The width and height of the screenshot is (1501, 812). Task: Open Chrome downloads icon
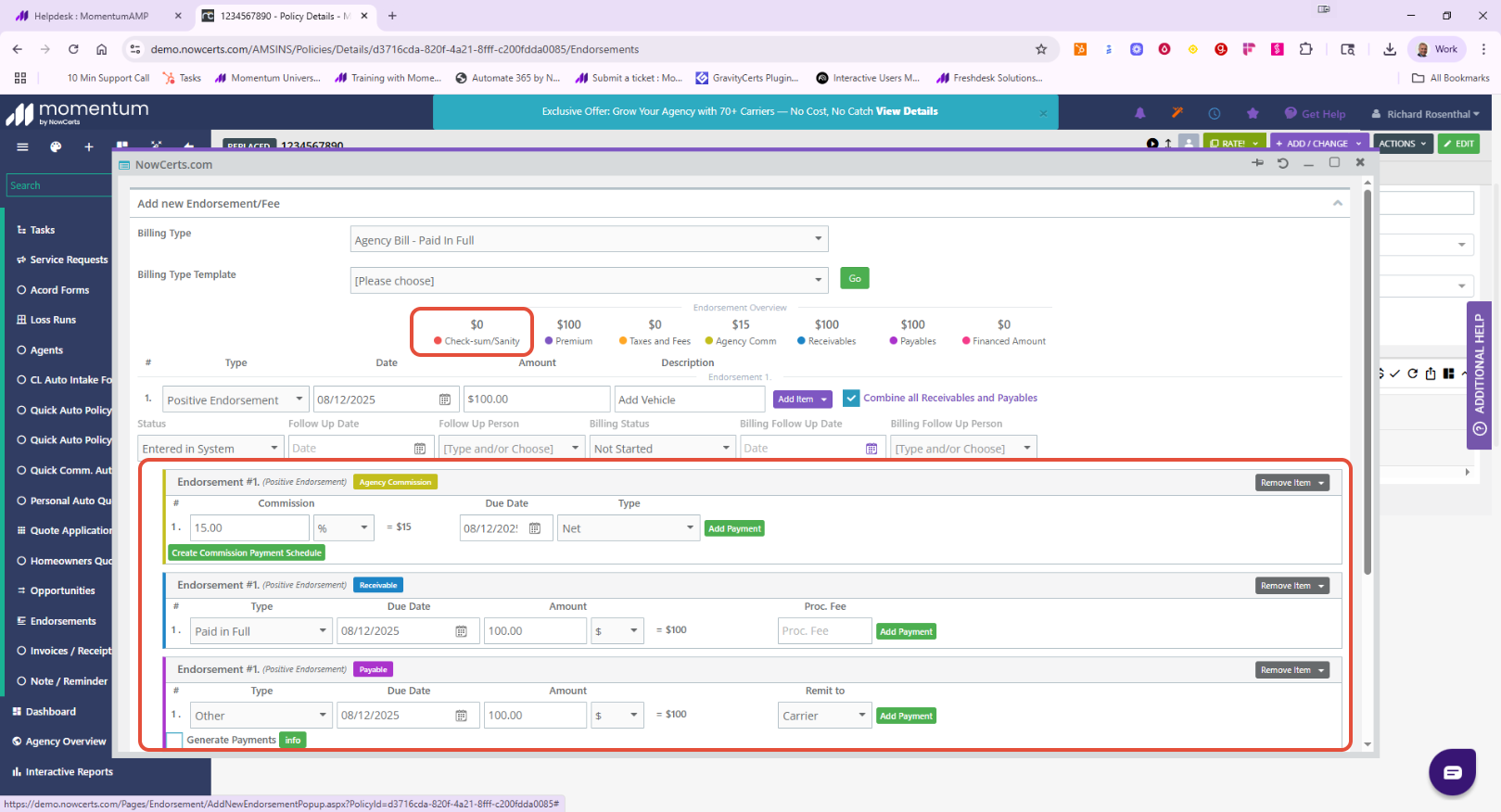click(1390, 49)
